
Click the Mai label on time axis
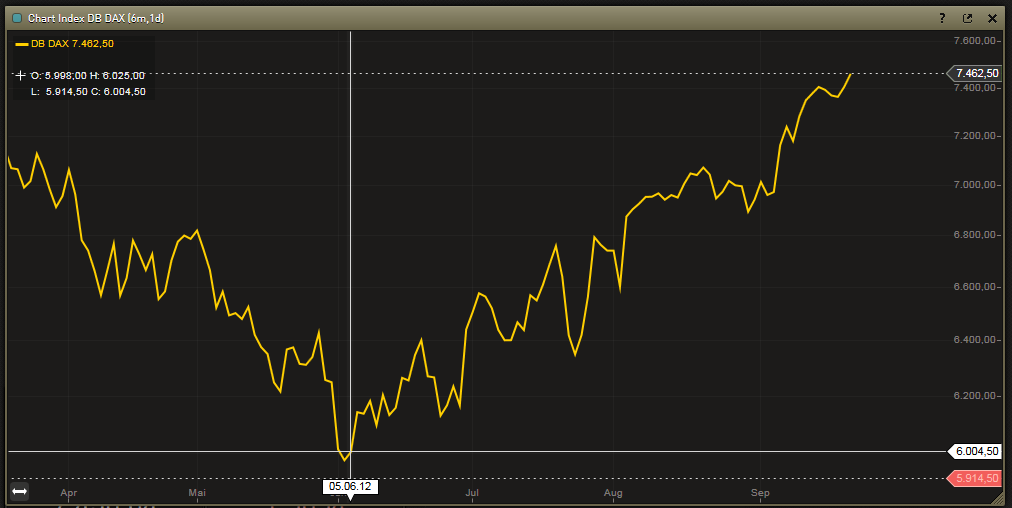pyautogui.click(x=197, y=493)
